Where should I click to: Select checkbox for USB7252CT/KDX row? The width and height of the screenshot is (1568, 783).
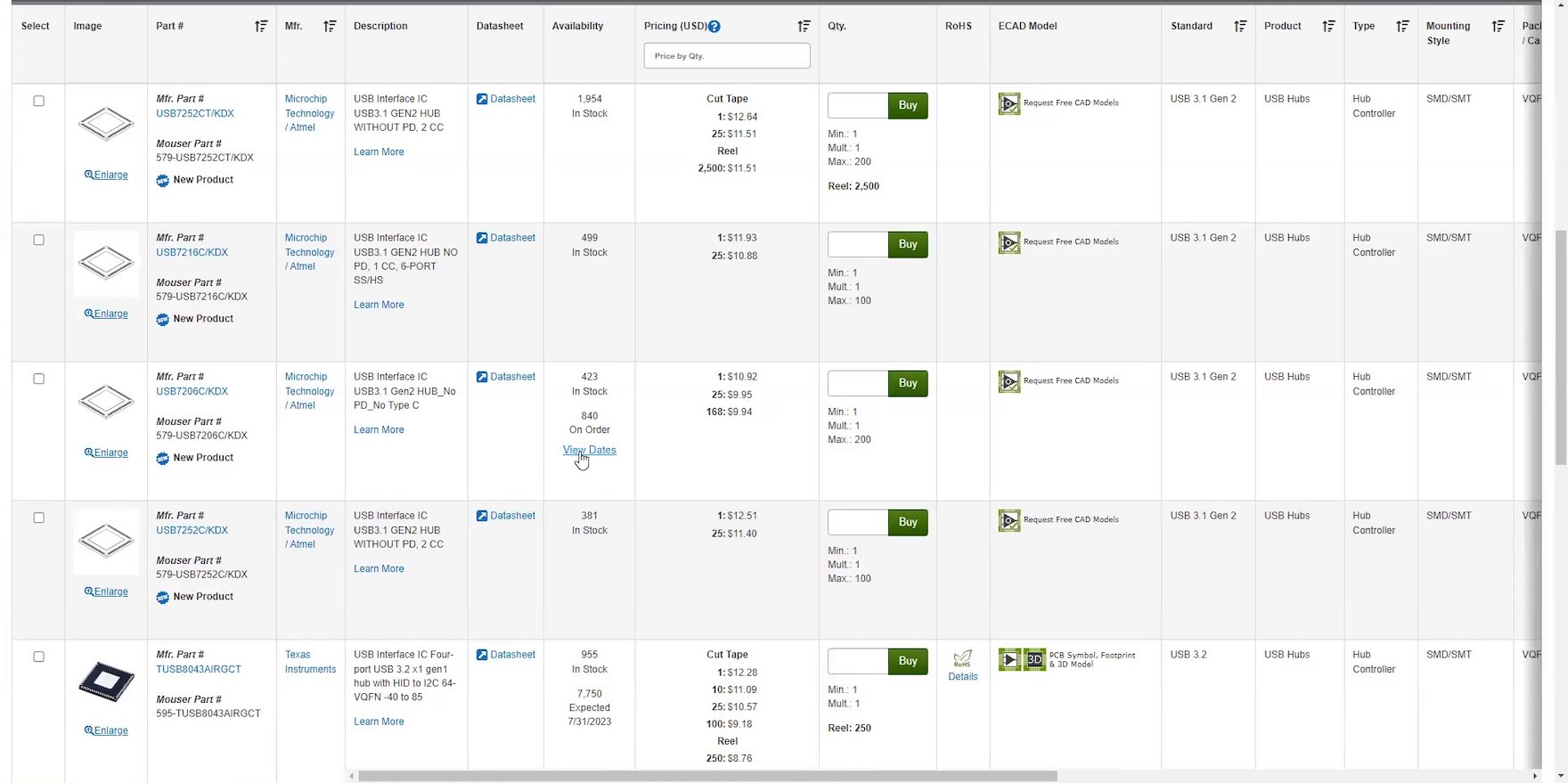(38, 101)
